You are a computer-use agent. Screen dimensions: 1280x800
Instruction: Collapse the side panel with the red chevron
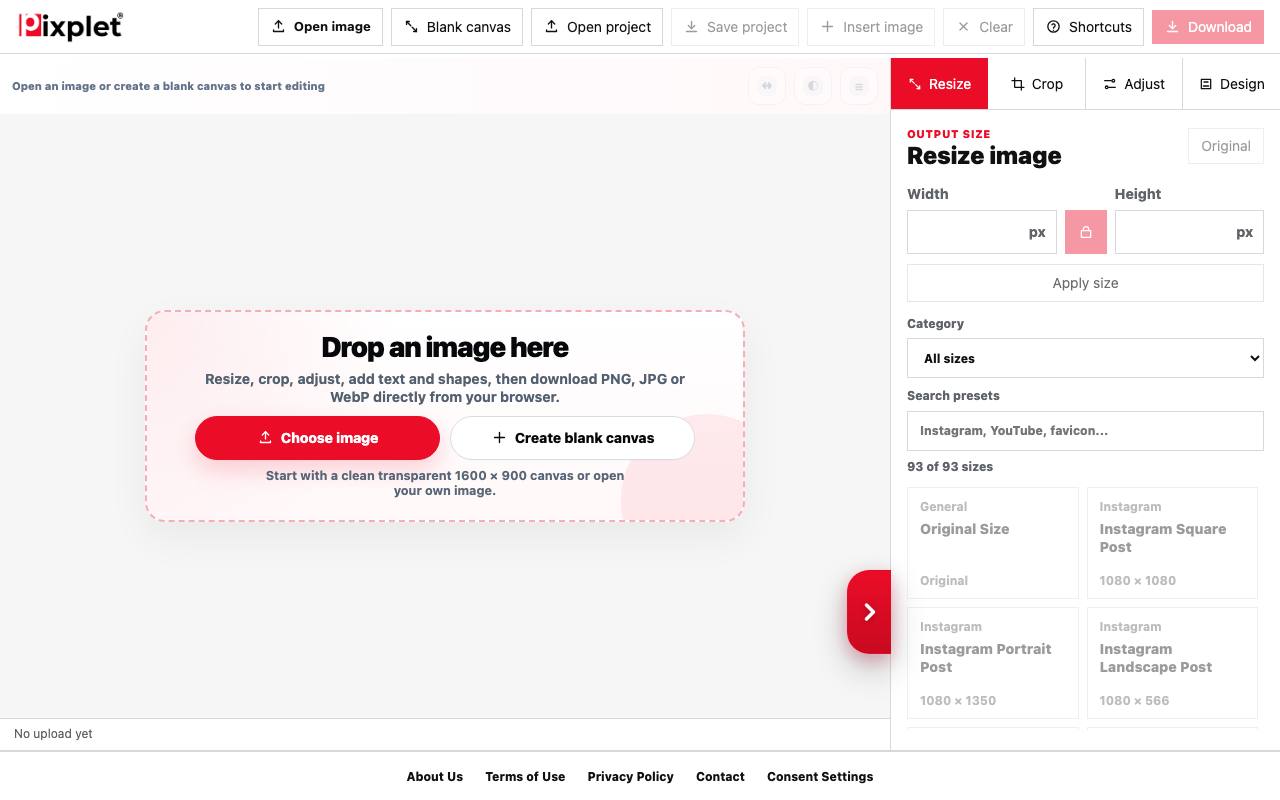(x=869, y=612)
